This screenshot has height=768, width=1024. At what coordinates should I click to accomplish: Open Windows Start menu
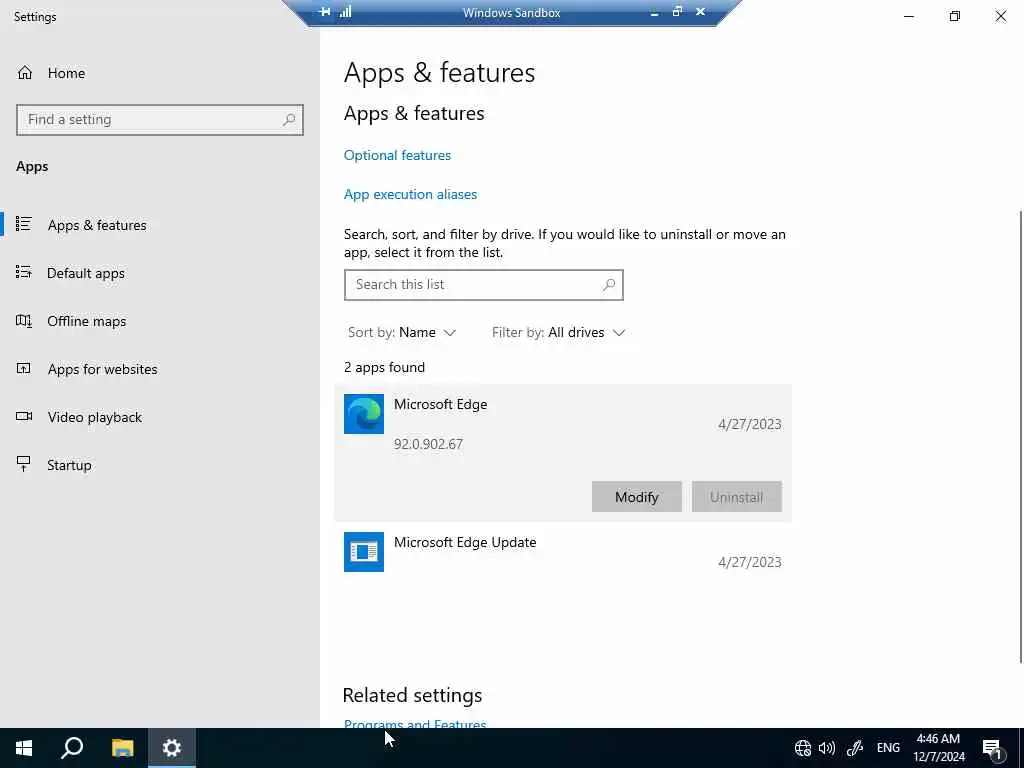point(24,748)
